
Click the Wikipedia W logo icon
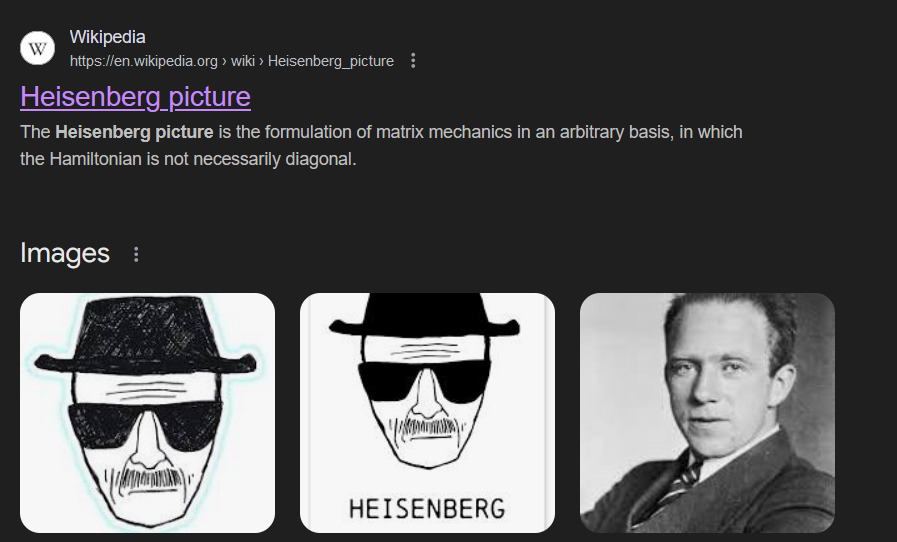point(37,48)
